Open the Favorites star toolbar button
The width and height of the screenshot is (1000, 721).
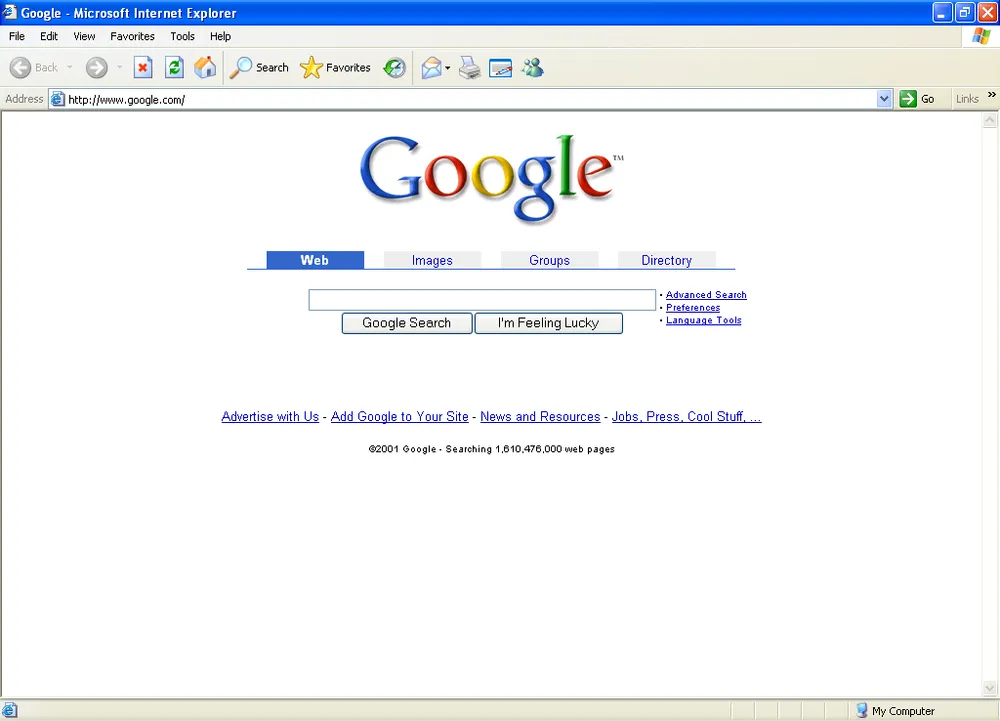335,68
